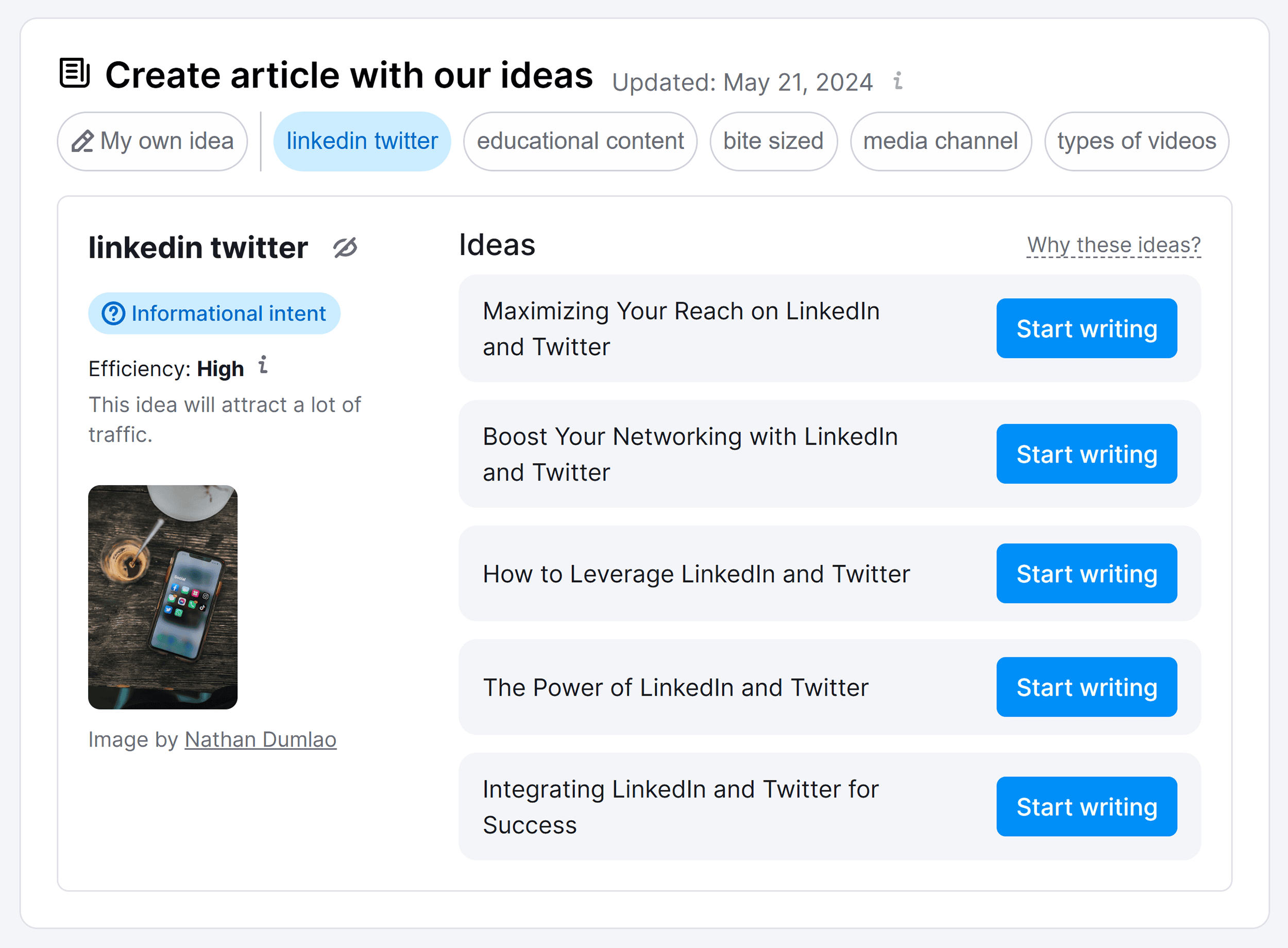Click the pencil icon inside My own idea
1288x948 pixels.
click(x=84, y=141)
